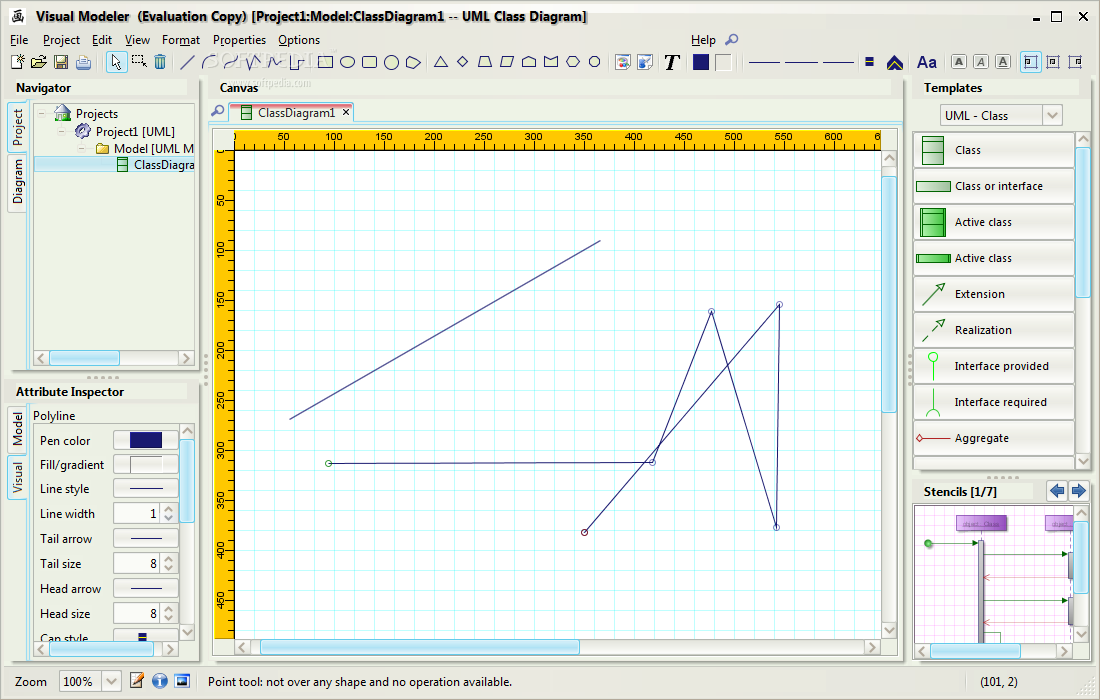Screen dimensions: 1100x700
Task: Pick the orthogonal step connector tool
Action: 297,62
